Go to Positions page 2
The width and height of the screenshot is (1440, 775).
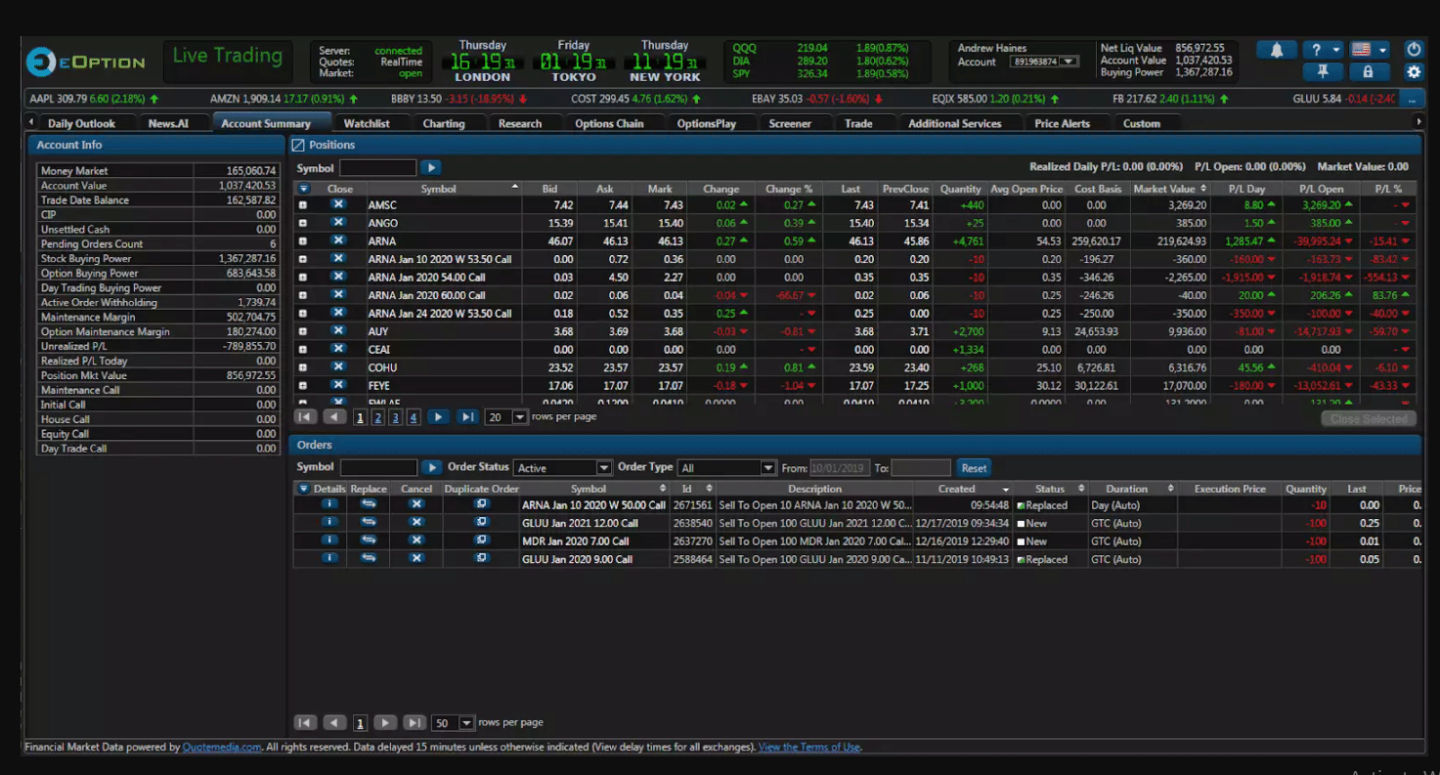coord(378,417)
